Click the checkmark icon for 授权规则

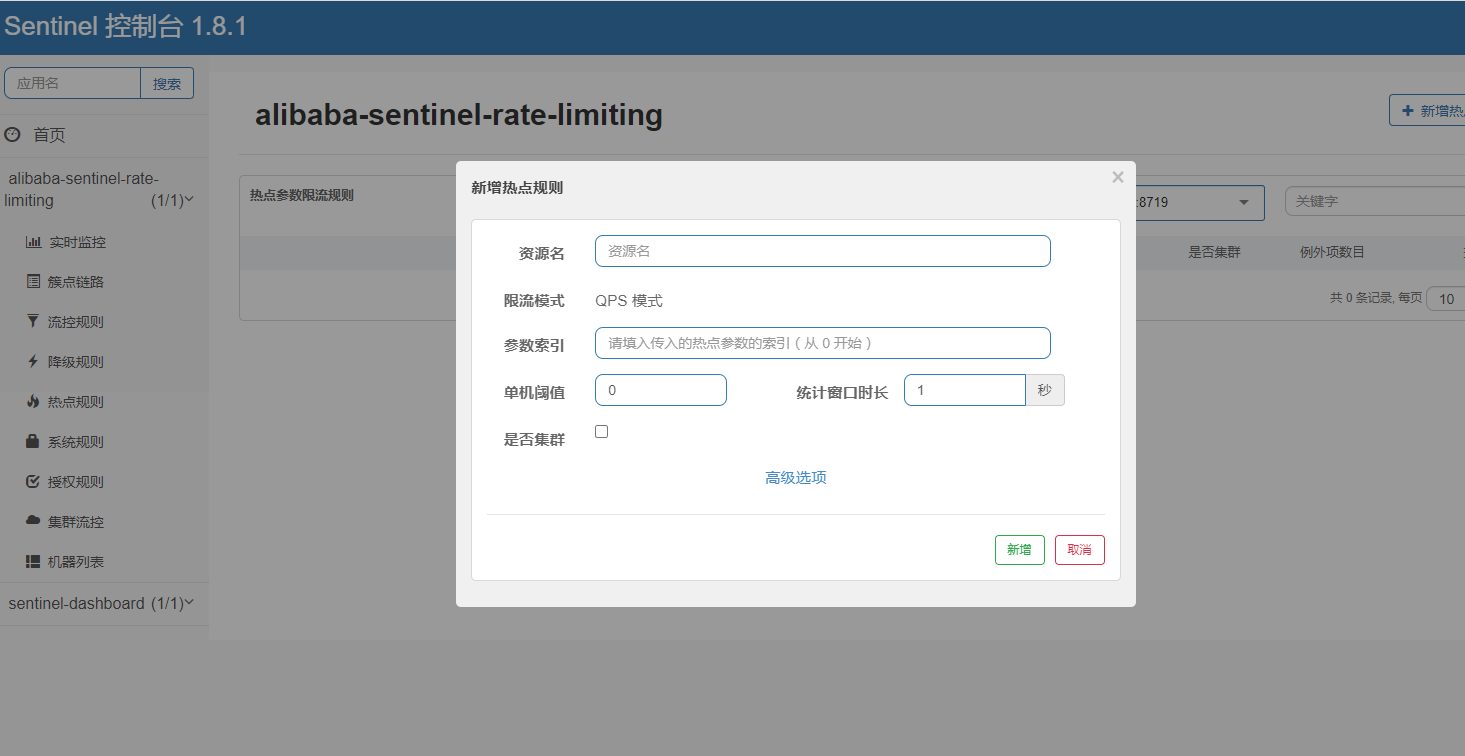coord(33,481)
